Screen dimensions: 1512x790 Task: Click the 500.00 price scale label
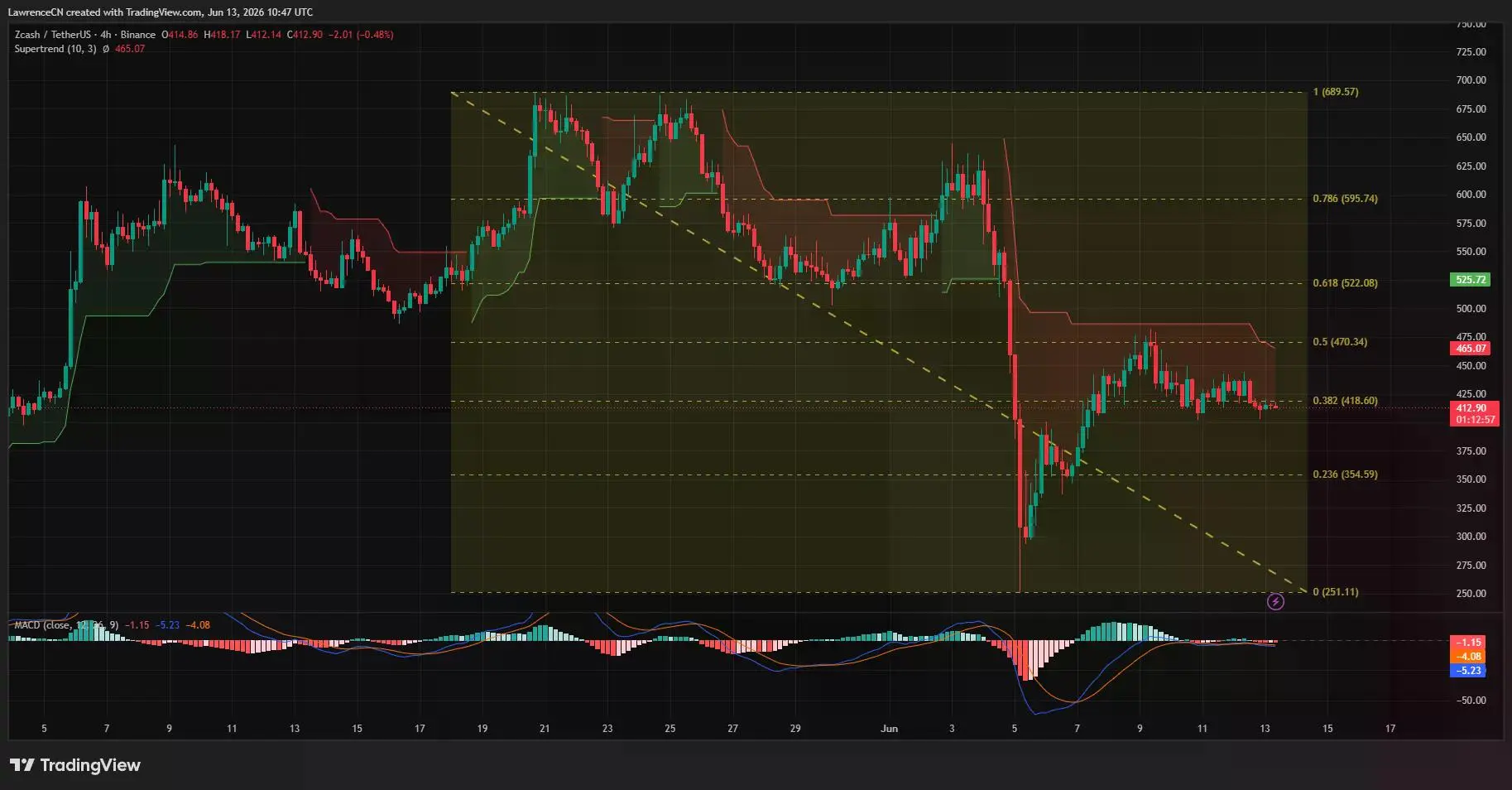click(1471, 309)
